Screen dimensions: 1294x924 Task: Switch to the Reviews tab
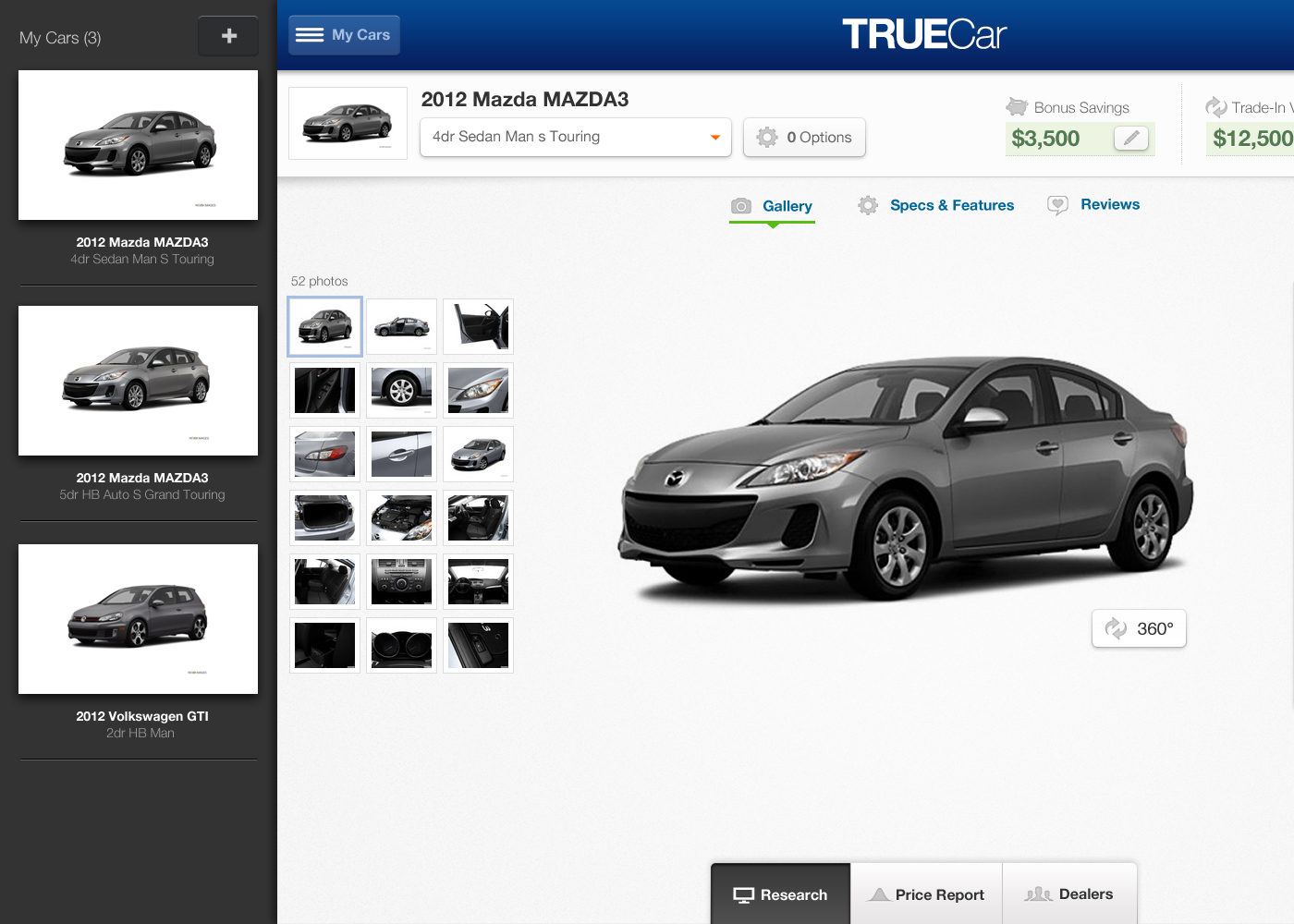click(x=1110, y=204)
